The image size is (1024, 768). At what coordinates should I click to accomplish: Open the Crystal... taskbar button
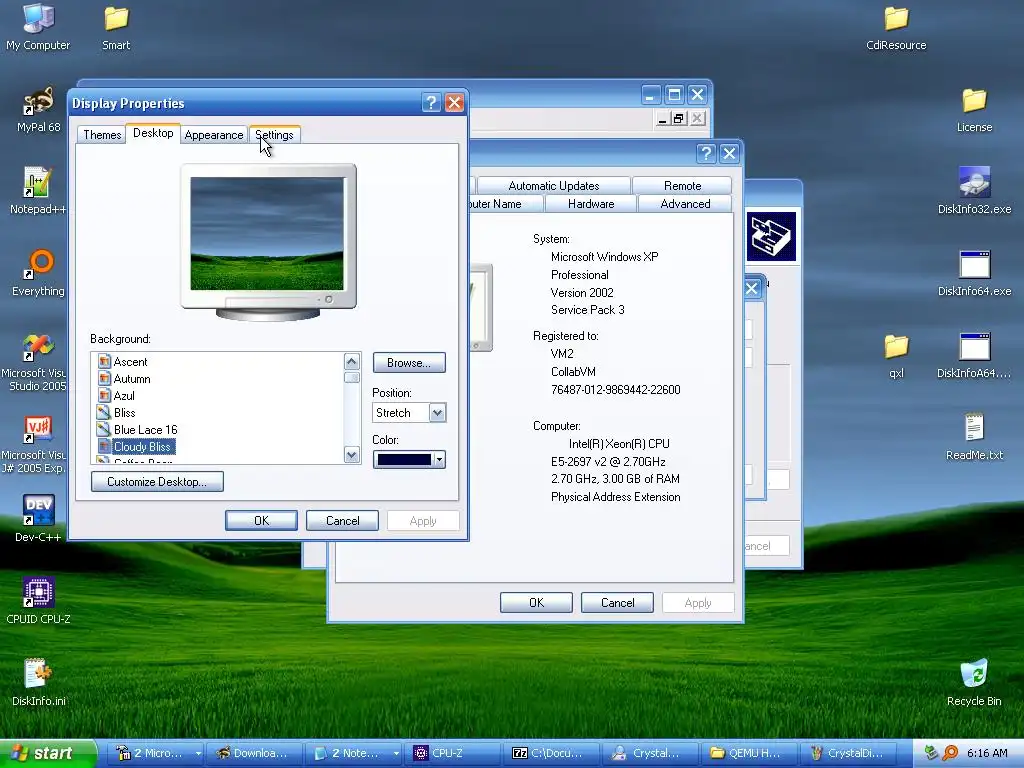649,753
